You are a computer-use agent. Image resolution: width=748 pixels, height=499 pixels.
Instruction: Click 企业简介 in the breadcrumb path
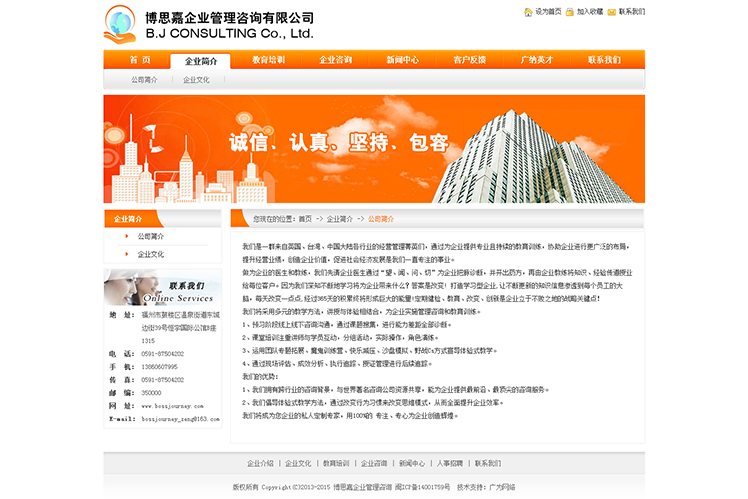(x=339, y=218)
